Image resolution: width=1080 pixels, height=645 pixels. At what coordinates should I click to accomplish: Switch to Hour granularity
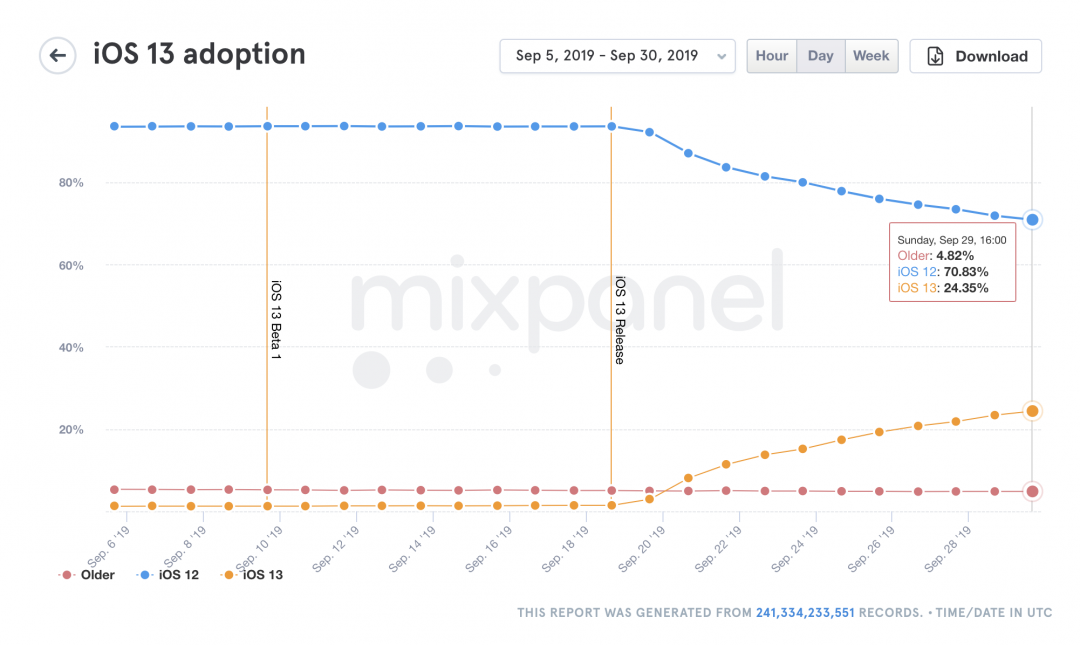(x=772, y=56)
